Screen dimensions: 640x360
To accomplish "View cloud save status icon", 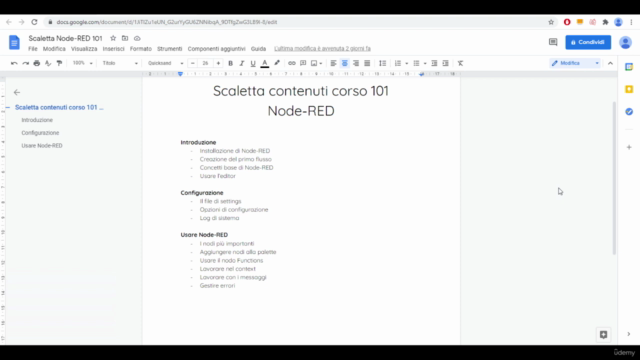I will (137, 38).
